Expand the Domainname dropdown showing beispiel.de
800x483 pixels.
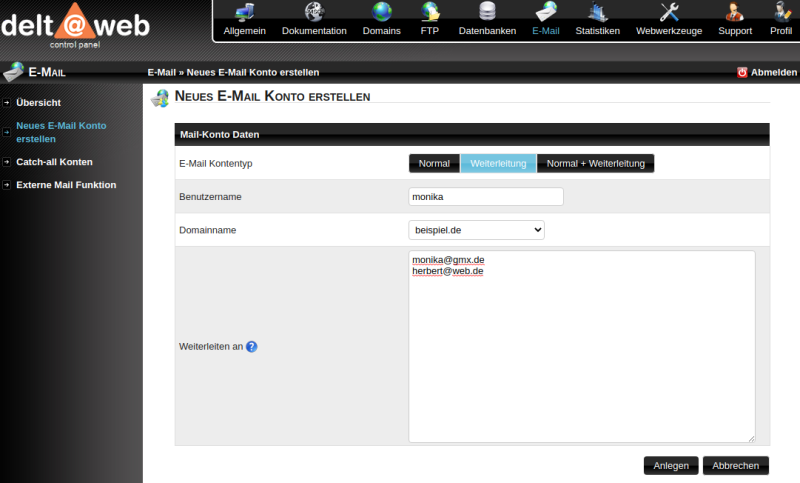477,230
